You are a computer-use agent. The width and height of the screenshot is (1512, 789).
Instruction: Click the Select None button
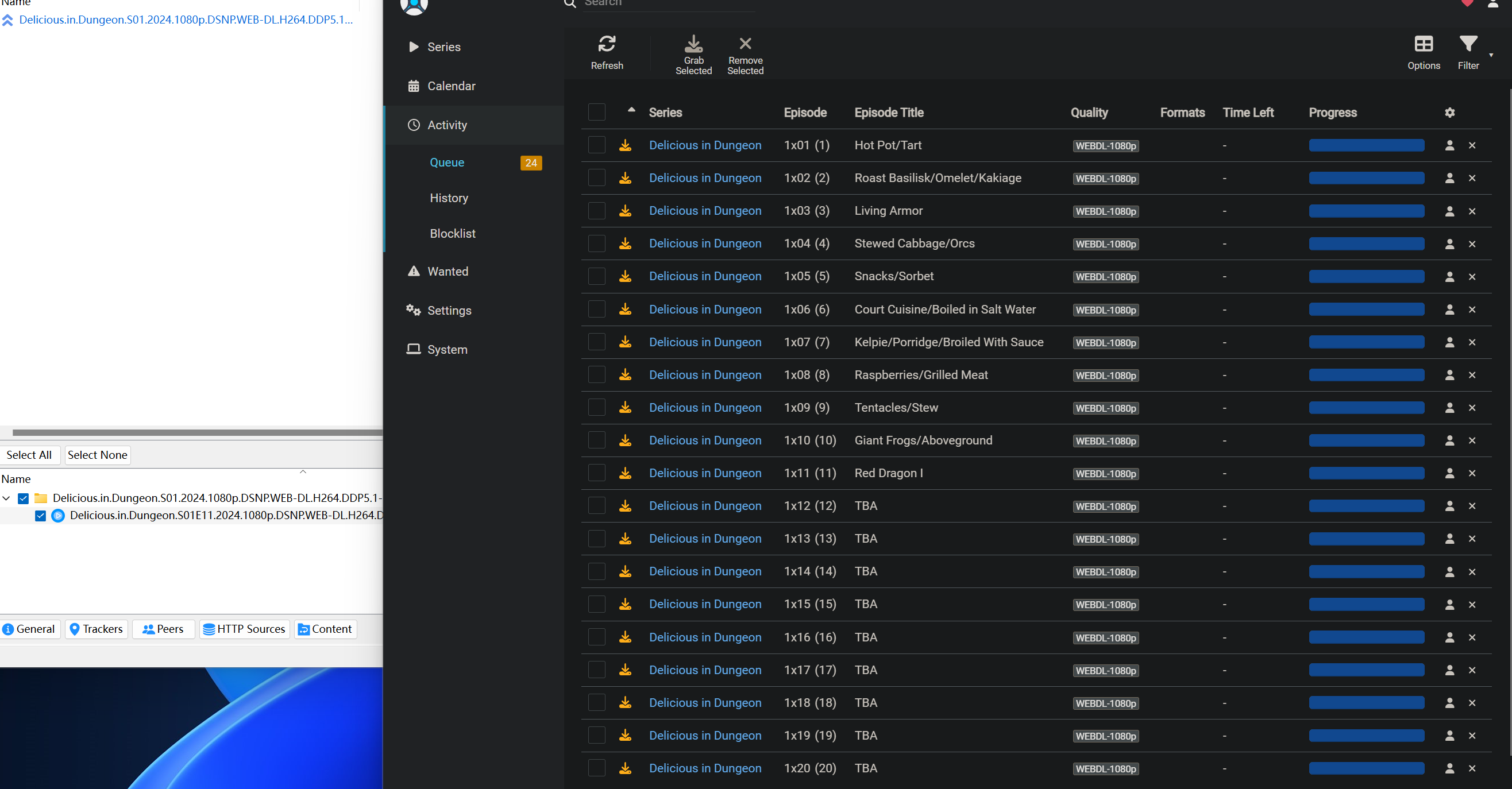click(97, 455)
